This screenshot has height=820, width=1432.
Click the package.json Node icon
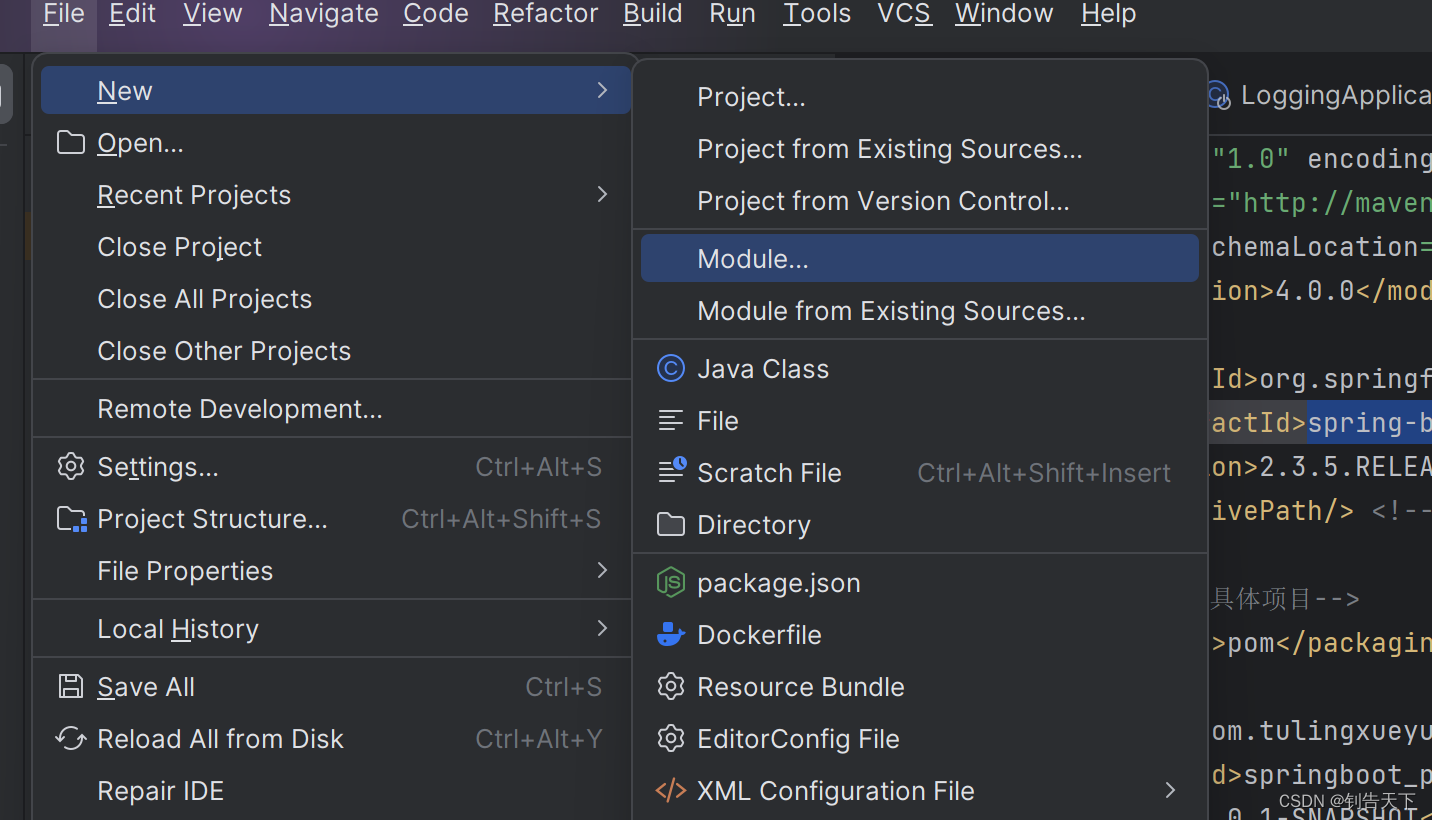click(670, 583)
